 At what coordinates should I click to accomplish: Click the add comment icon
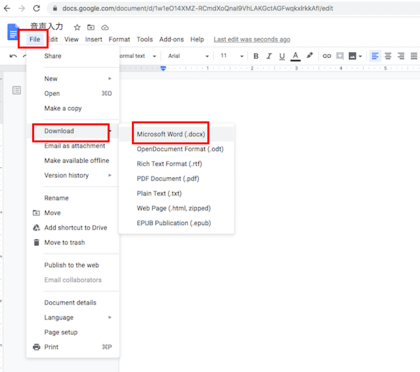(340, 56)
